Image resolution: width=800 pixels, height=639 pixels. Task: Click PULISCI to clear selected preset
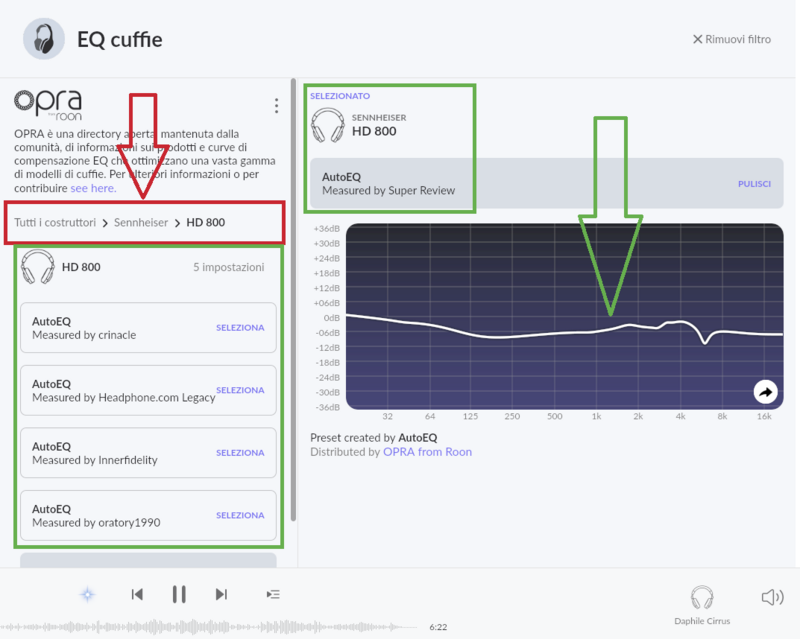[x=753, y=184]
